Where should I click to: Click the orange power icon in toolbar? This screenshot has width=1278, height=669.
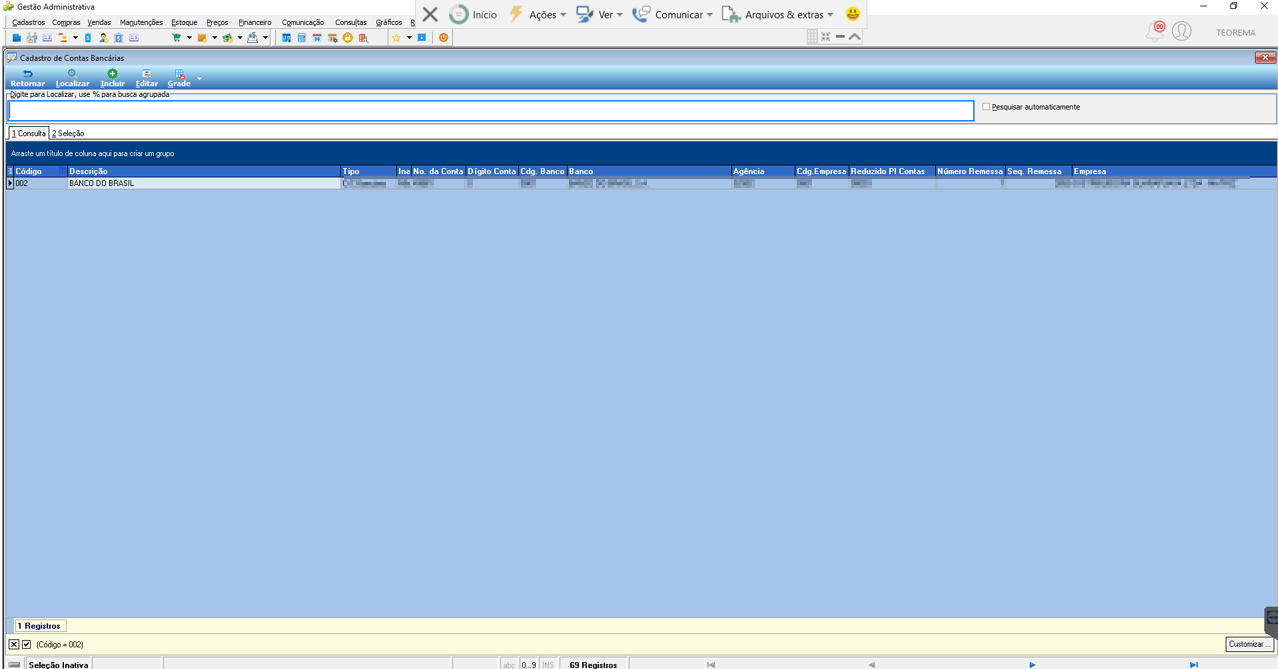click(443, 38)
